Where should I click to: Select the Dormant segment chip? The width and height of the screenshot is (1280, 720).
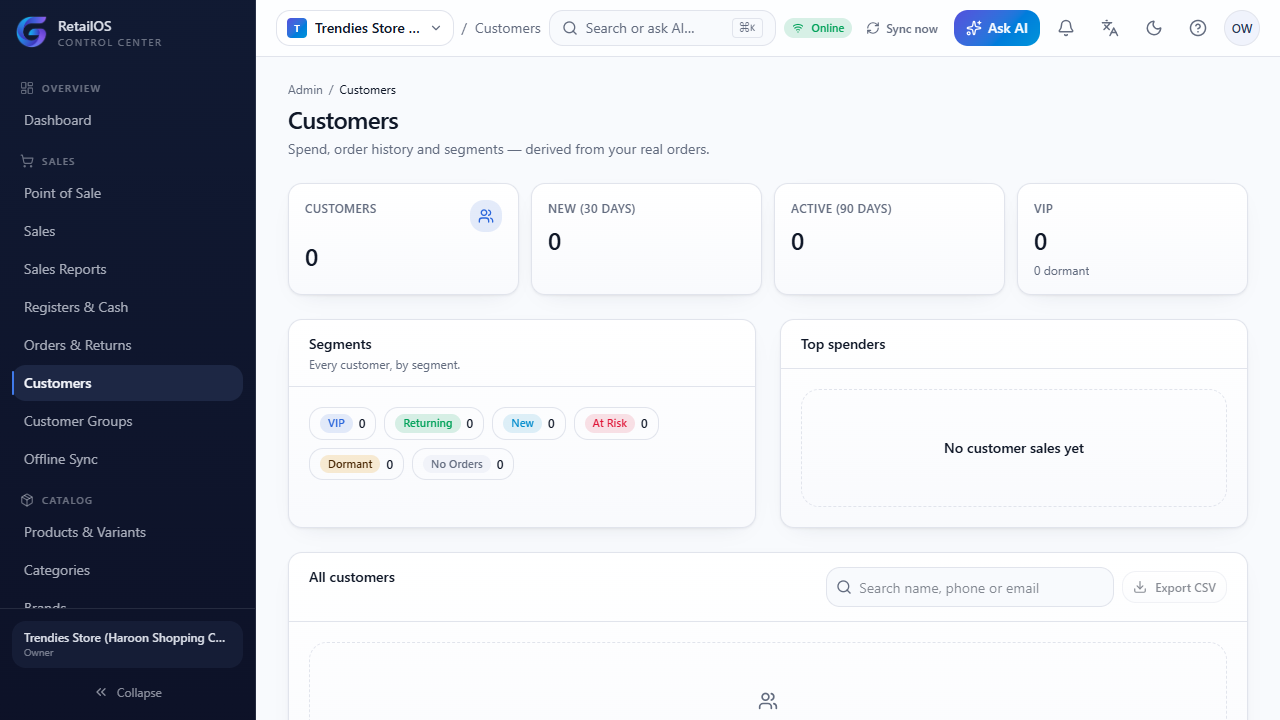(356, 464)
